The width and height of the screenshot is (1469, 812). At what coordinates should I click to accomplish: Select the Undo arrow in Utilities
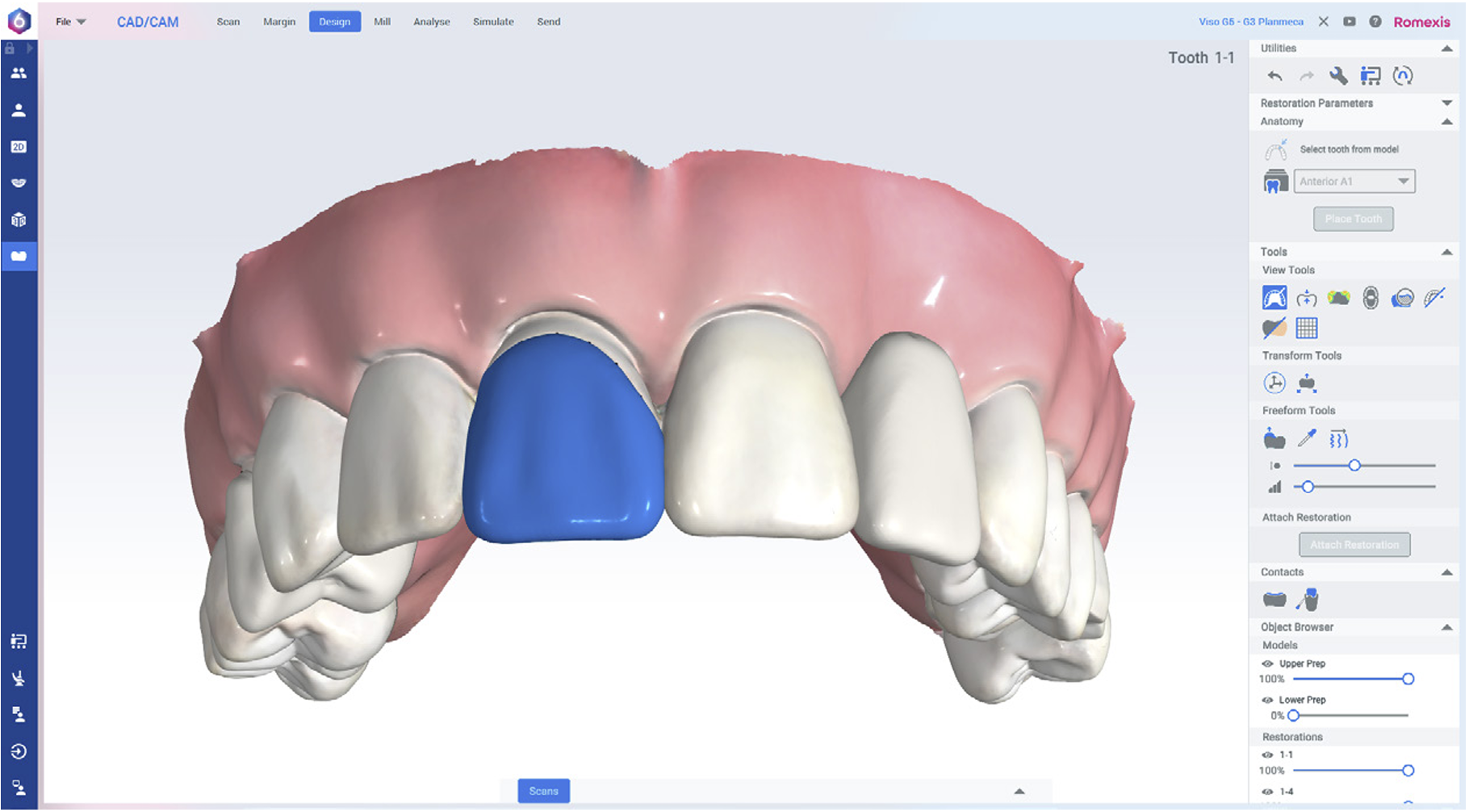[x=1274, y=75]
